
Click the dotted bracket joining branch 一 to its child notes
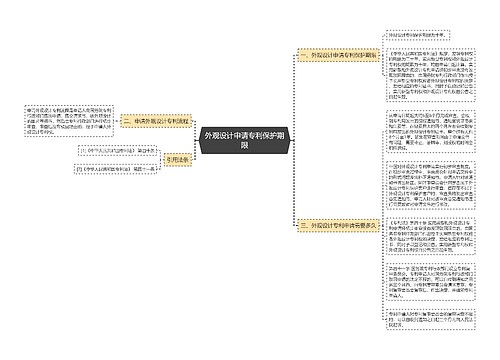tap(382, 55)
